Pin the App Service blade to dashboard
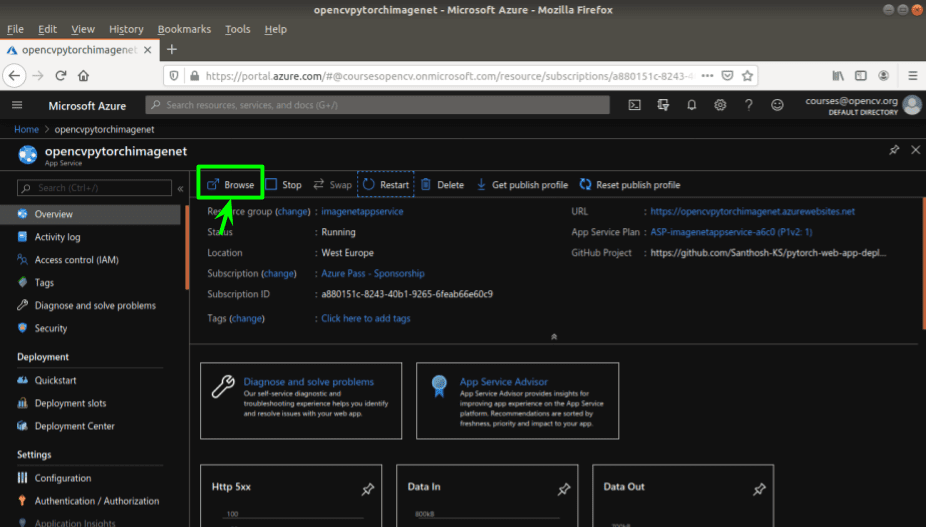The width and height of the screenshot is (926, 527). [x=894, y=150]
